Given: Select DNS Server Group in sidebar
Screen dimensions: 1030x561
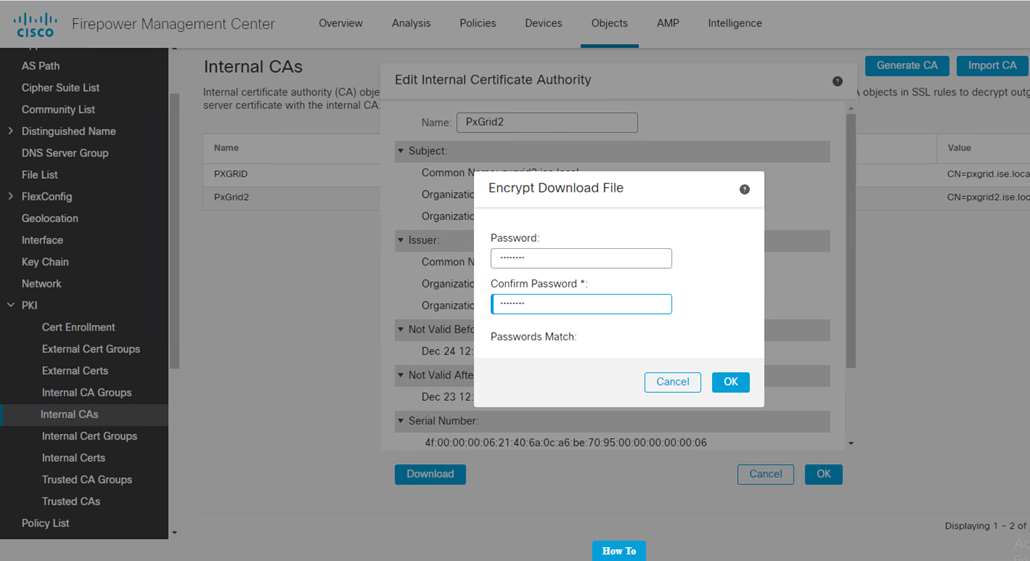Looking at the screenshot, I should (65, 153).
